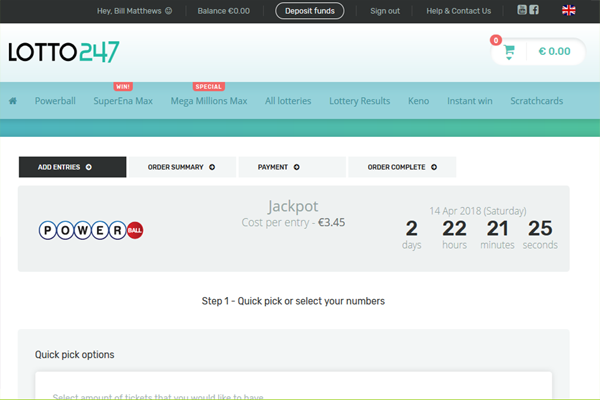Open Instant win menu item
The height and width of the screenshot is (400, 600).
point(470,101)
